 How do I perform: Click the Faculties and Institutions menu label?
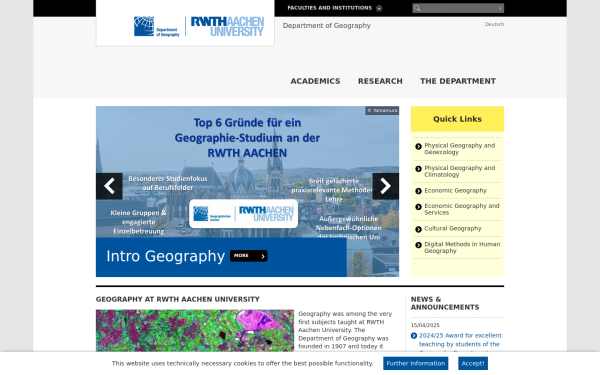click(x=329, y=8)
